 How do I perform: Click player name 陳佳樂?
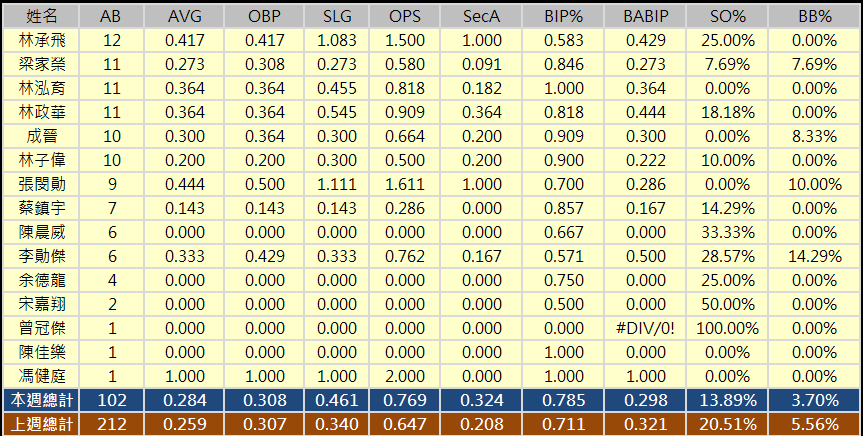pyautogui.click(x=42, y=352)
